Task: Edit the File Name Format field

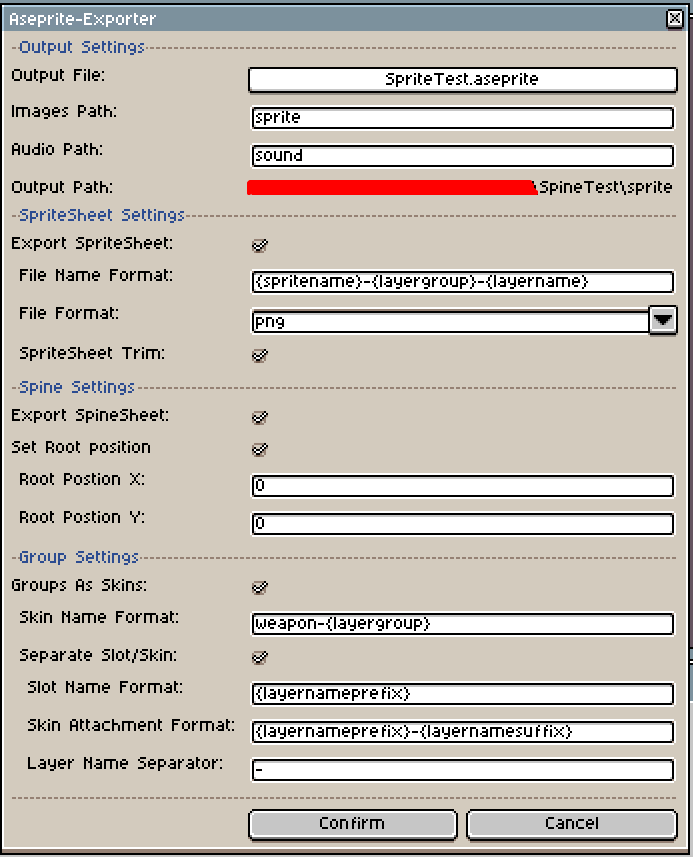Action: pyautogui.click(x=462, y=281)
